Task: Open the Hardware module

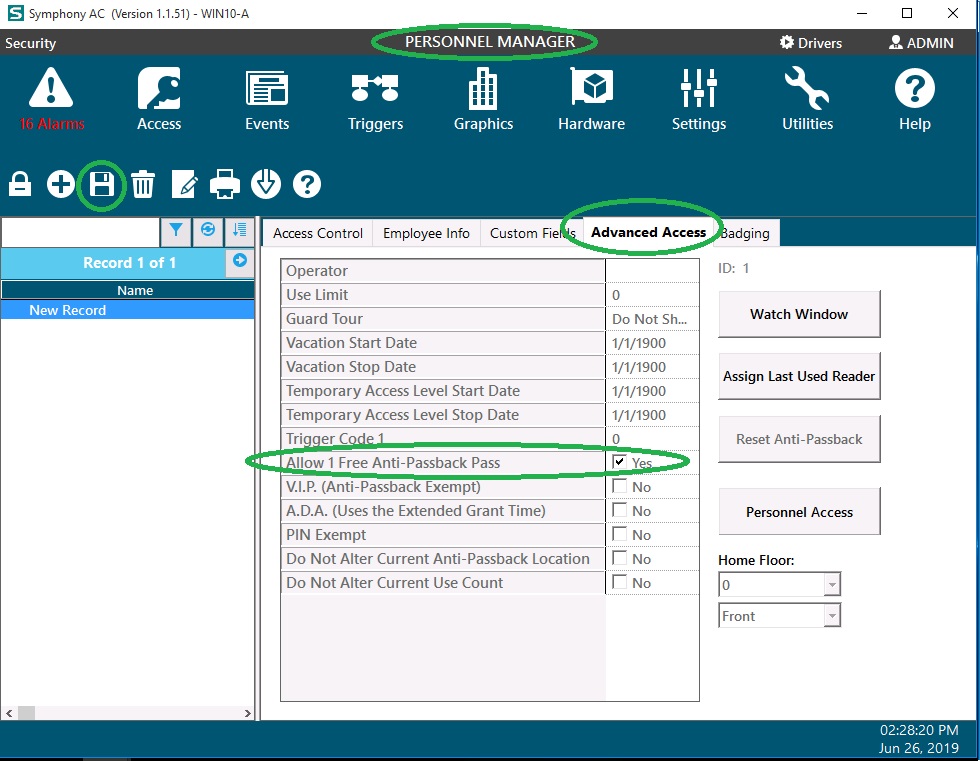Action: pyautogui.click(x=591, y=99)
